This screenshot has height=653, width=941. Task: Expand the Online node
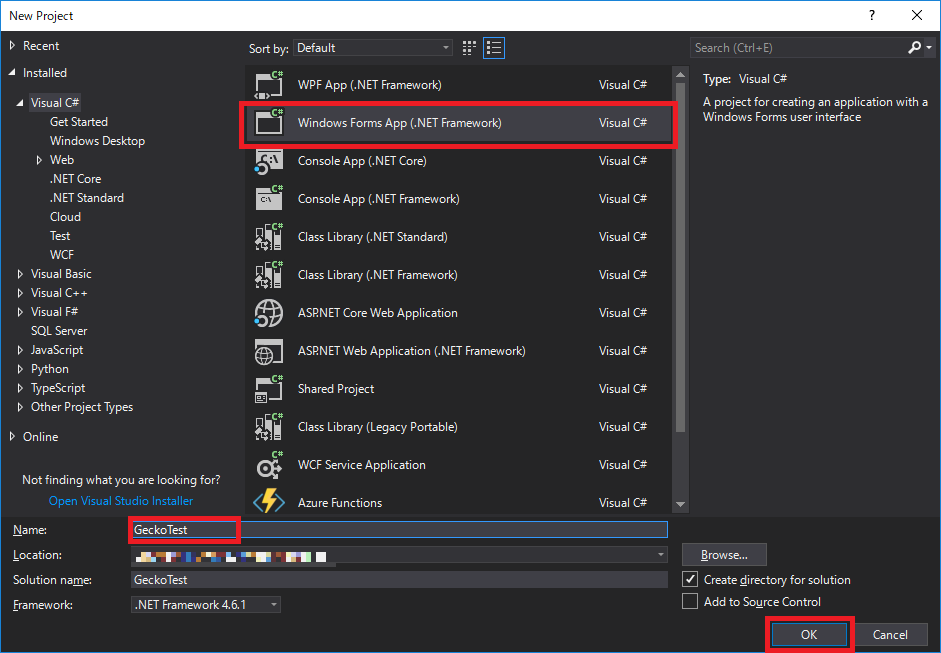coord(12,436)
